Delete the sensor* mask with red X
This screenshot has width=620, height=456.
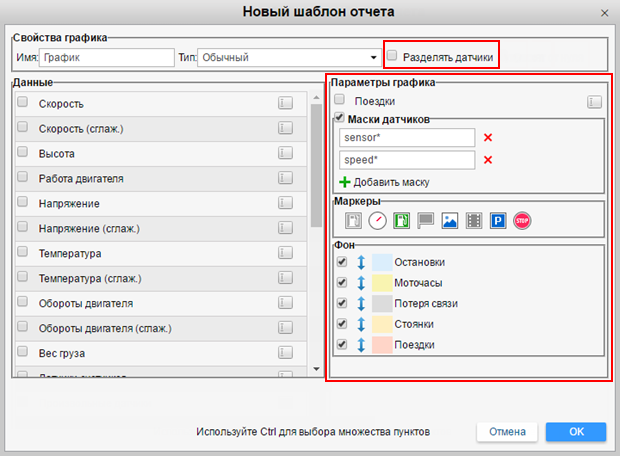pyautogui.click(x=488, y=137)
